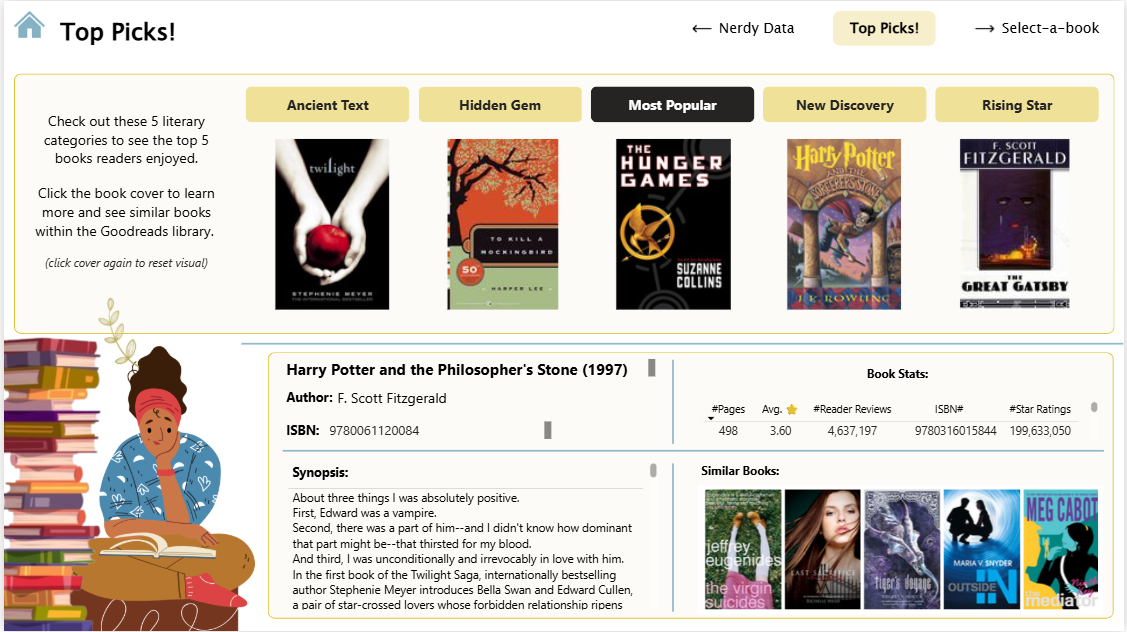The width and height of the screenshot is (1127, 632).
Task: Click the reviews value 4,637,197
Action: pyautogui.click(x=852, y=431)
